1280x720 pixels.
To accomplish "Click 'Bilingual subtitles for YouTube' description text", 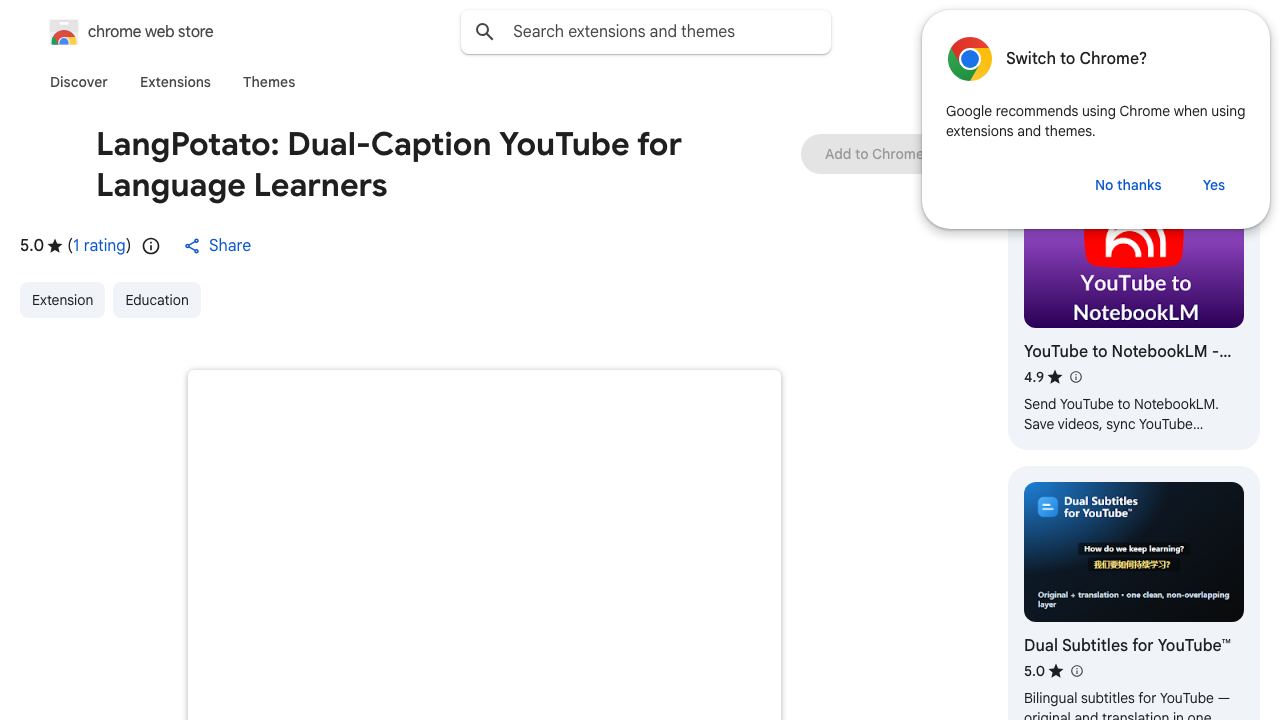I will (1127, 706).
